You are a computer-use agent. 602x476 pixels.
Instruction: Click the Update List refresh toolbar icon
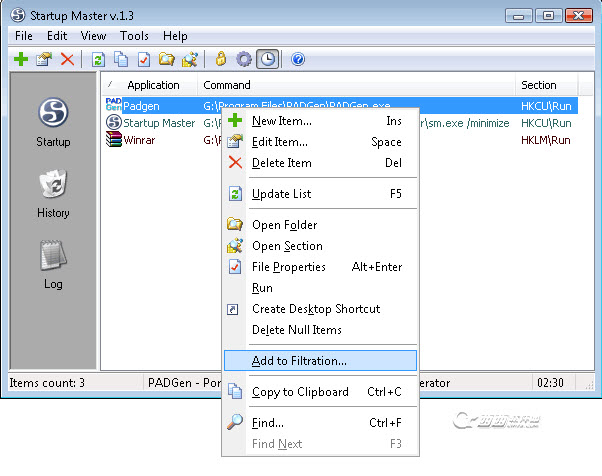98,59
